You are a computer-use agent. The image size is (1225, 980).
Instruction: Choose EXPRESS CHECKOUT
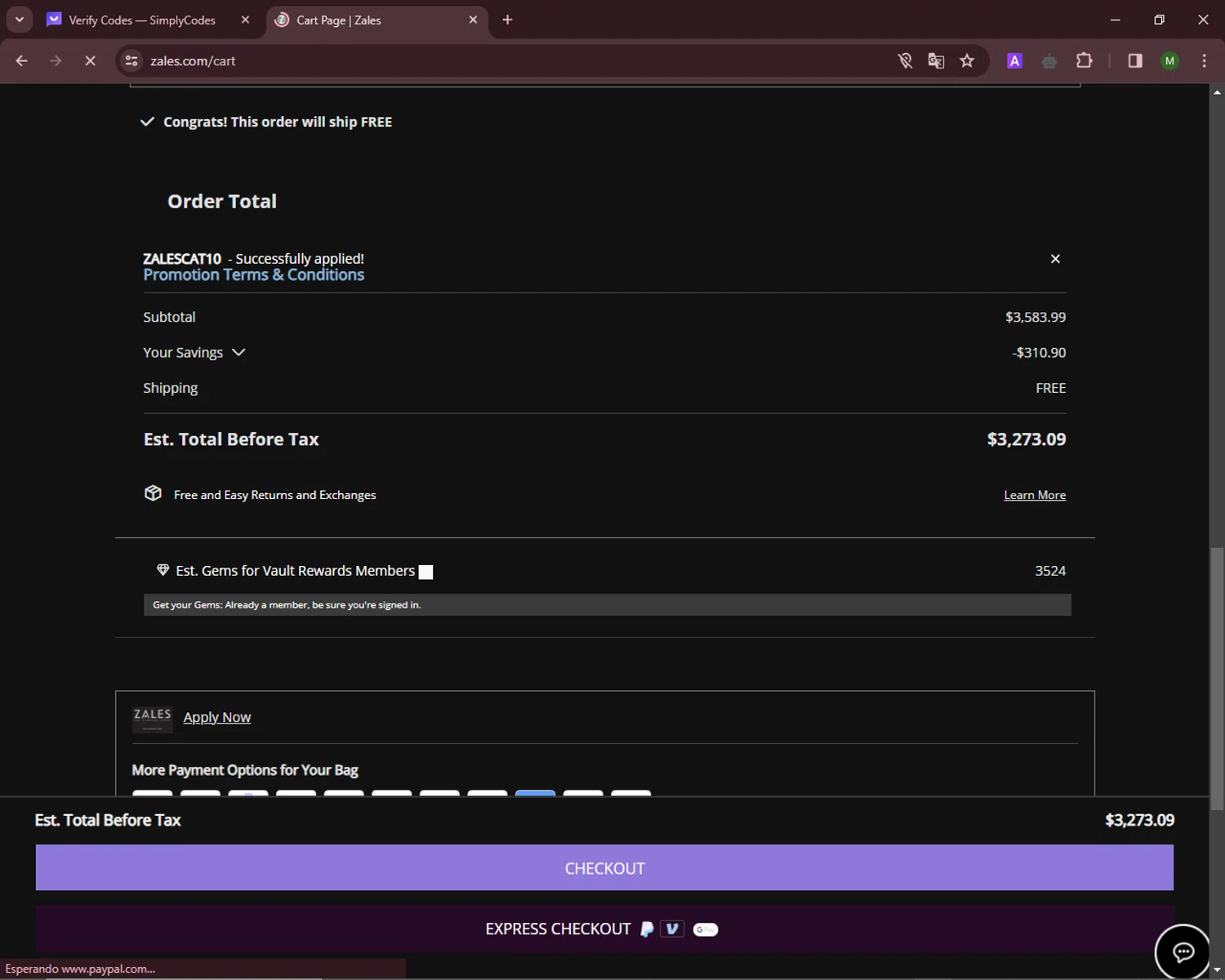coord(604,929)
